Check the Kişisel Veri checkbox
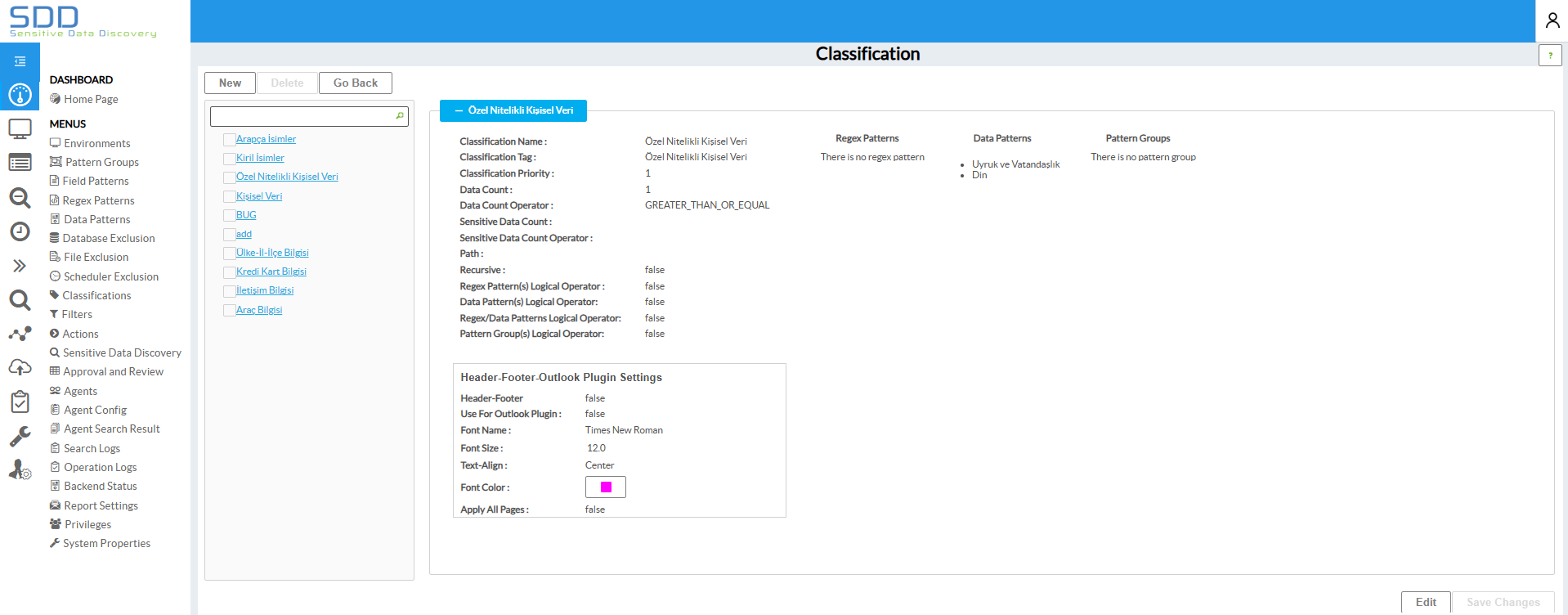 [230, 197]
